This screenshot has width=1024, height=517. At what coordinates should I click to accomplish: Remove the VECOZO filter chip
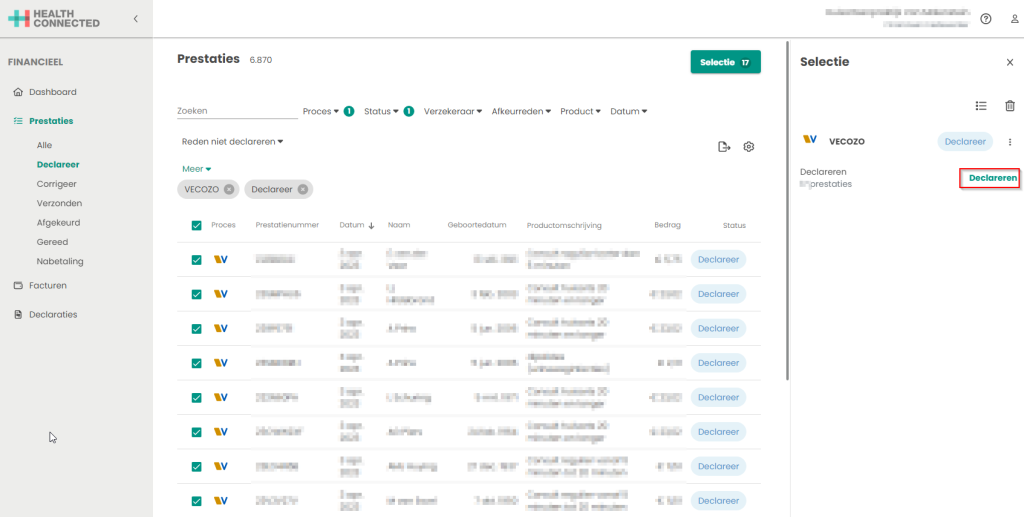tap(229, 189)
